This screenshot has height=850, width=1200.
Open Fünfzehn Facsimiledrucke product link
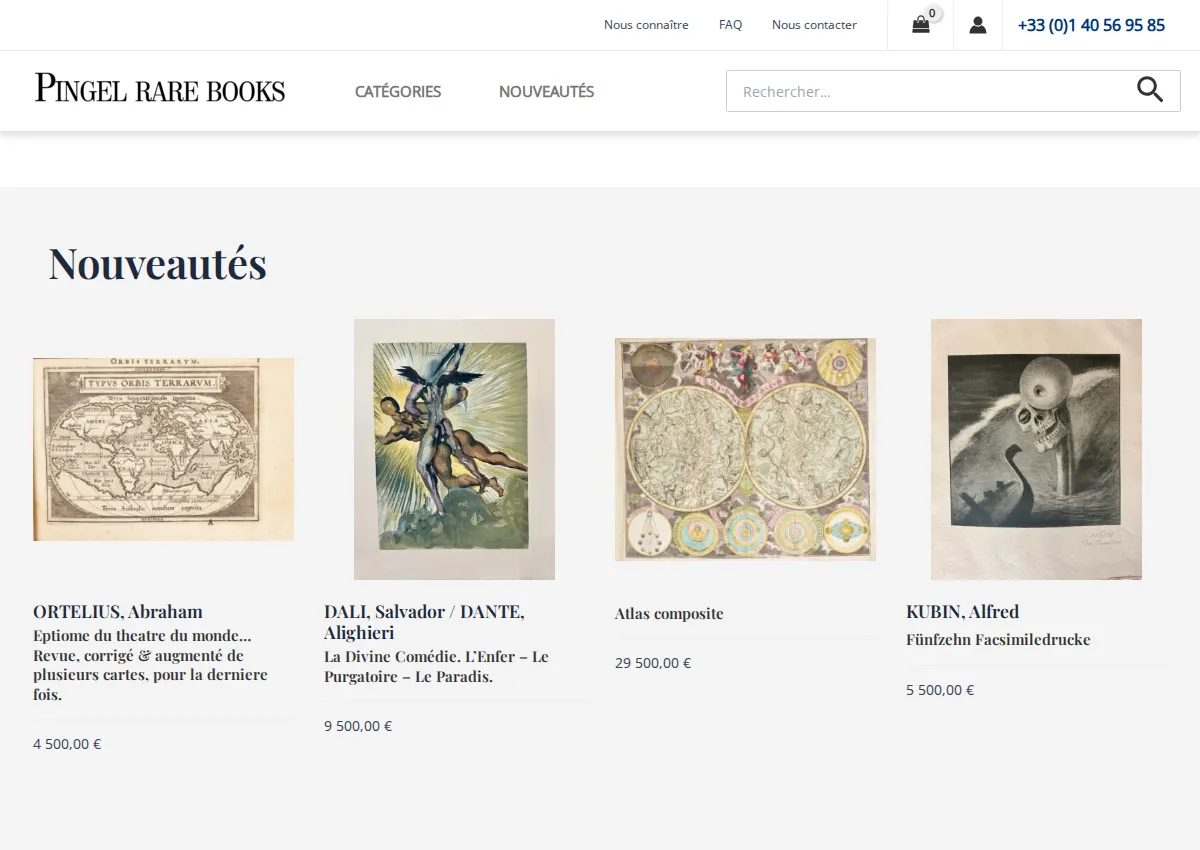(x=998, y=640)
